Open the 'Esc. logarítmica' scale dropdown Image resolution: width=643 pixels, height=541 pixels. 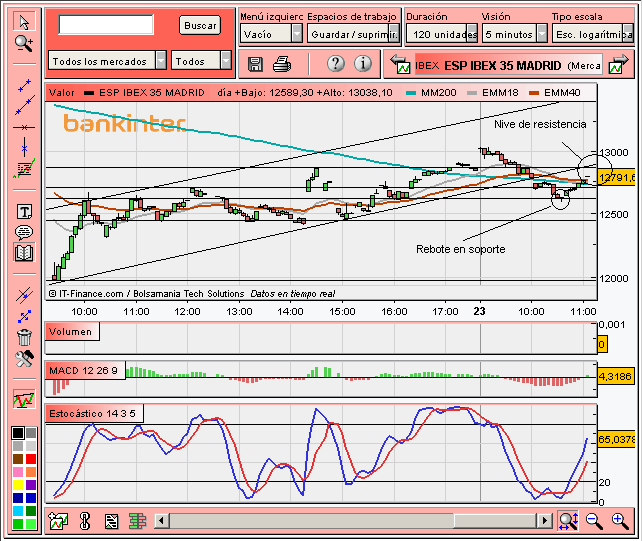tap(593, 34)
